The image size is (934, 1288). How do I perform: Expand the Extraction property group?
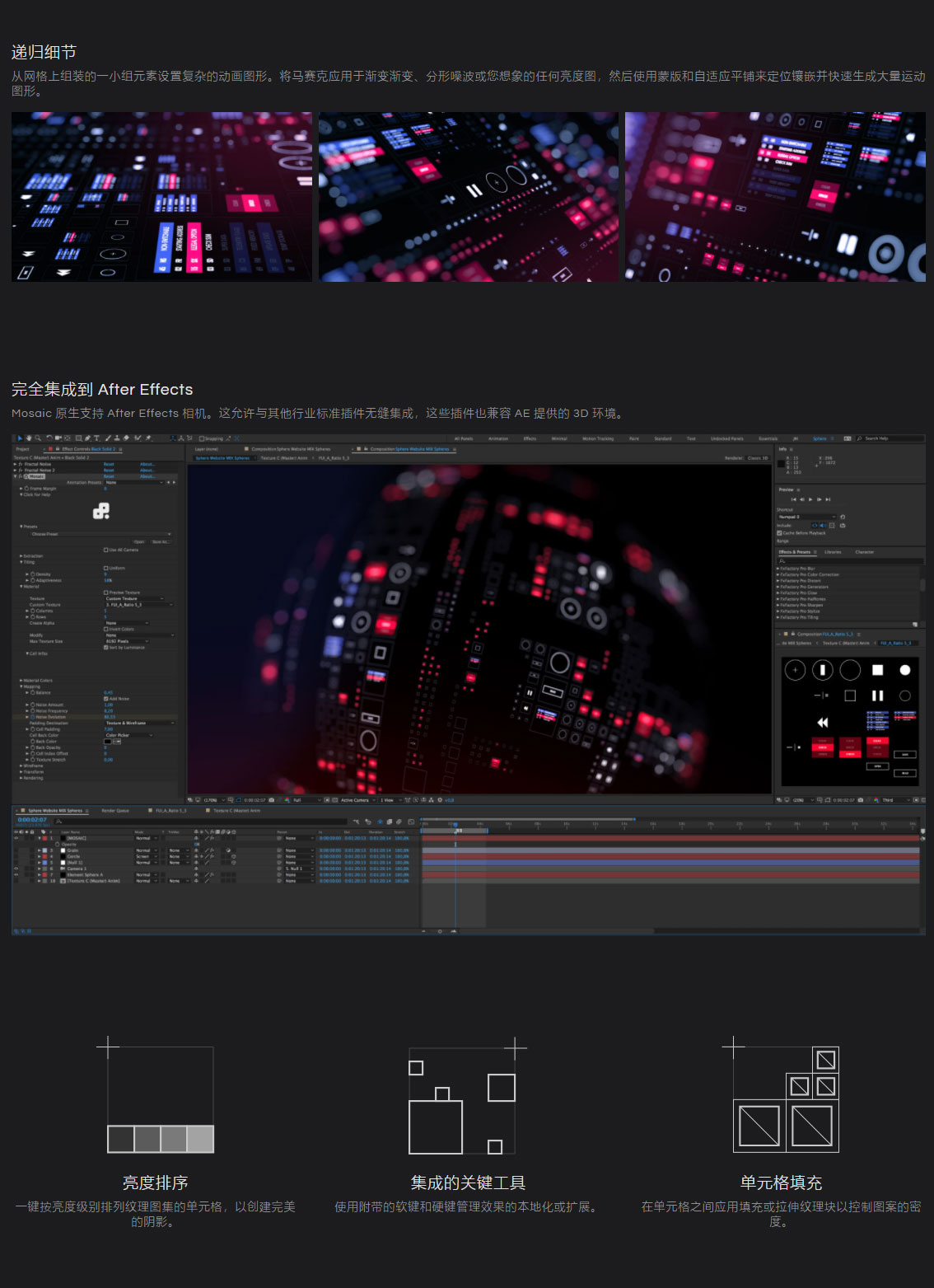tap(31, 556)
